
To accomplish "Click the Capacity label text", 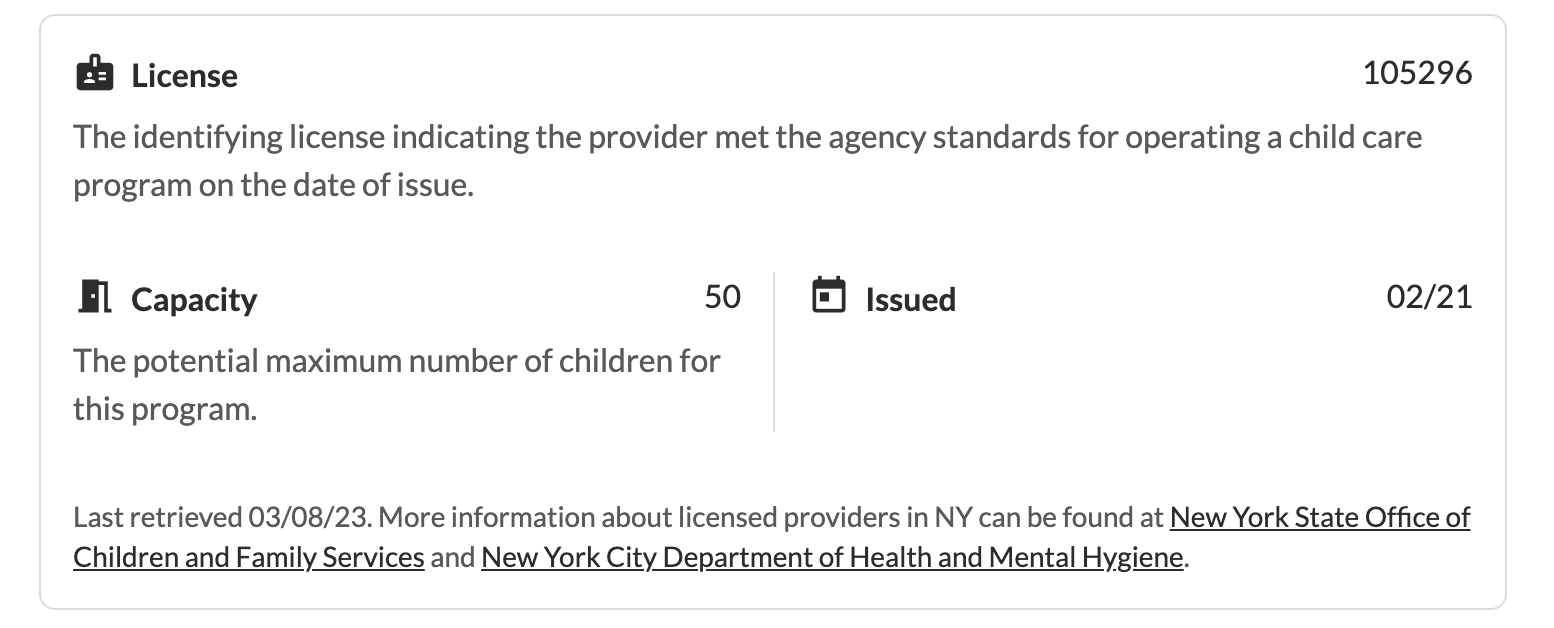I will [195, 299].
